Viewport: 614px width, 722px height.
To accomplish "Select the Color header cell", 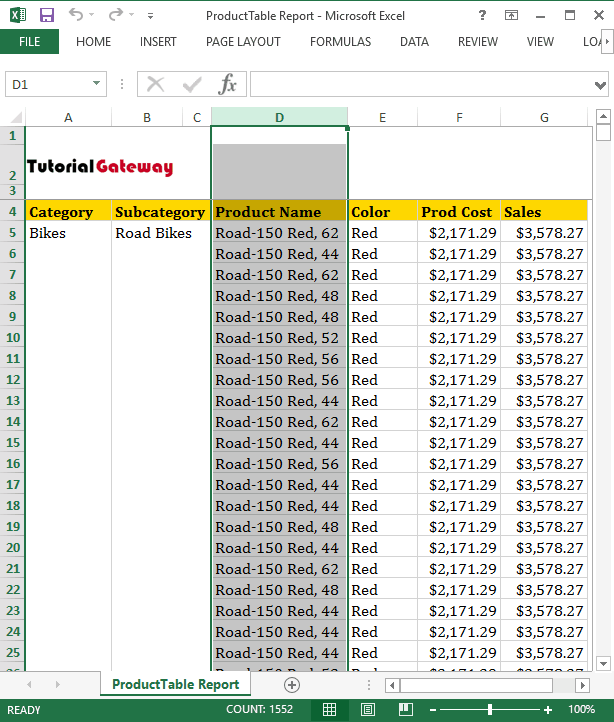I will tap(382, 212).
